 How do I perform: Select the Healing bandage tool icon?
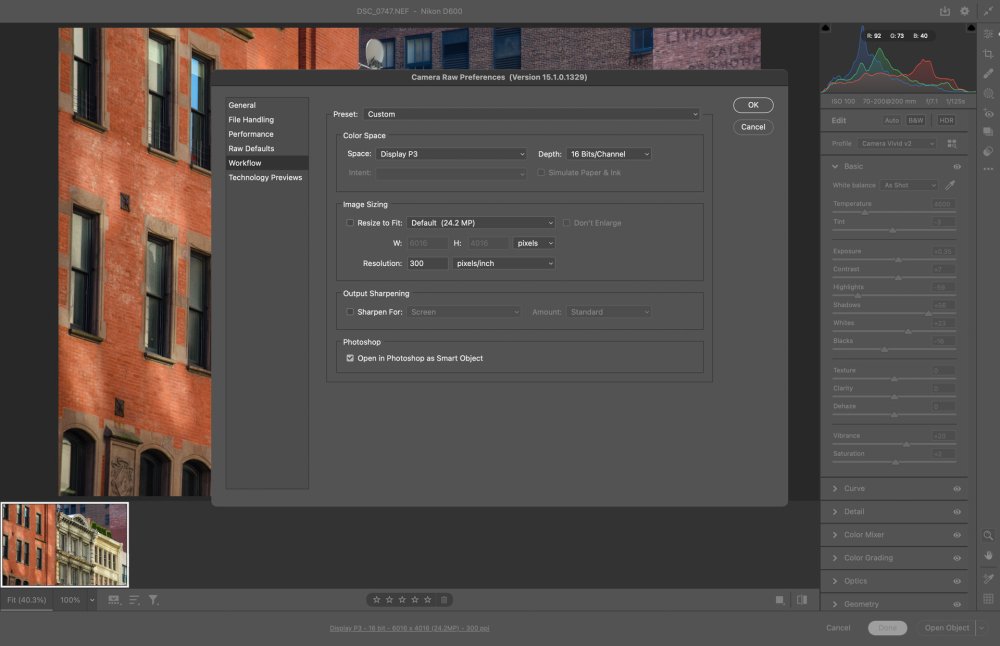[x=988, y=73]
